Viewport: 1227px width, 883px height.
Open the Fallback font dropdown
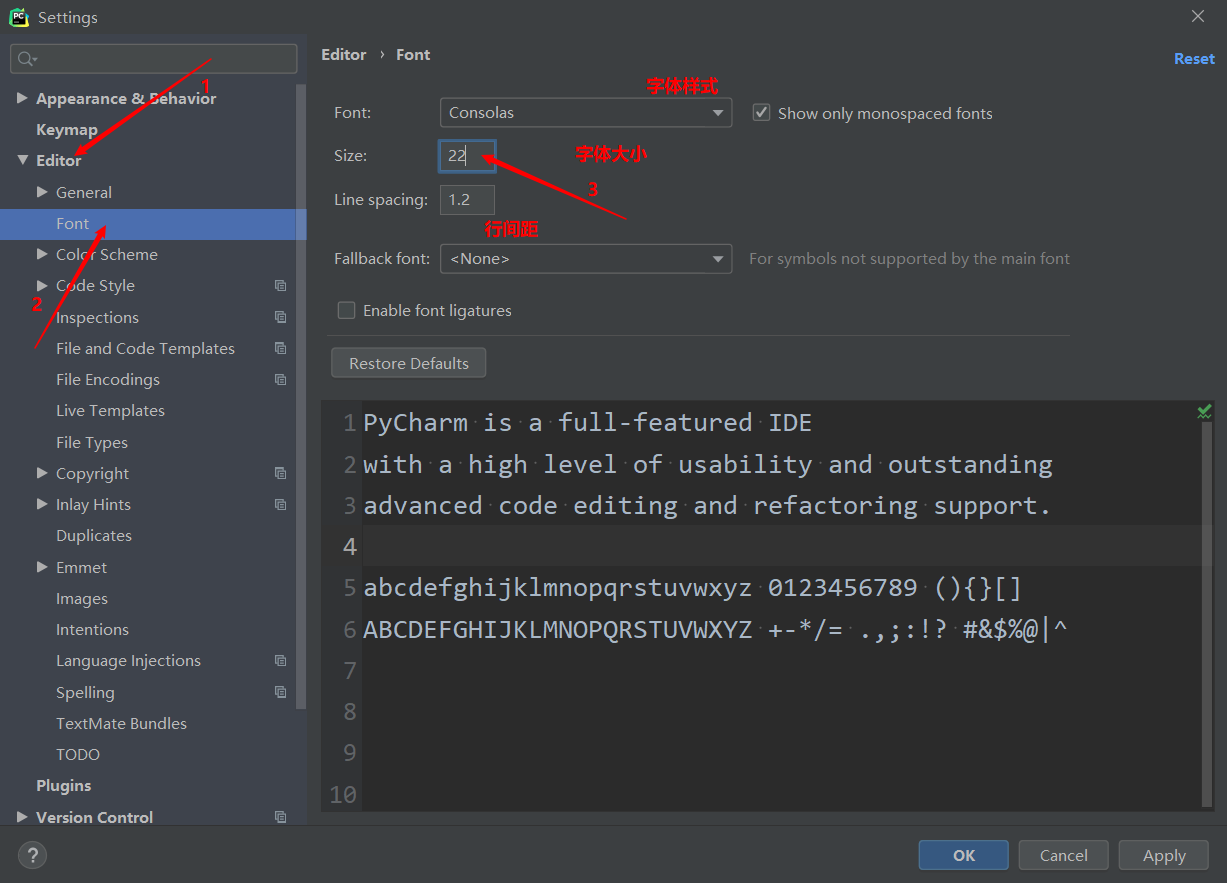(x=586, y=259)
